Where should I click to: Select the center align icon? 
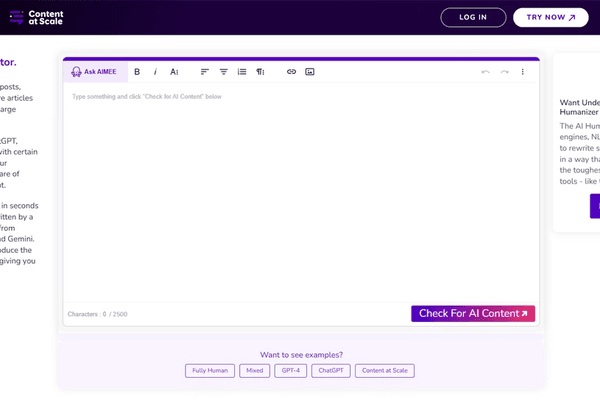(x=223, y=72)
